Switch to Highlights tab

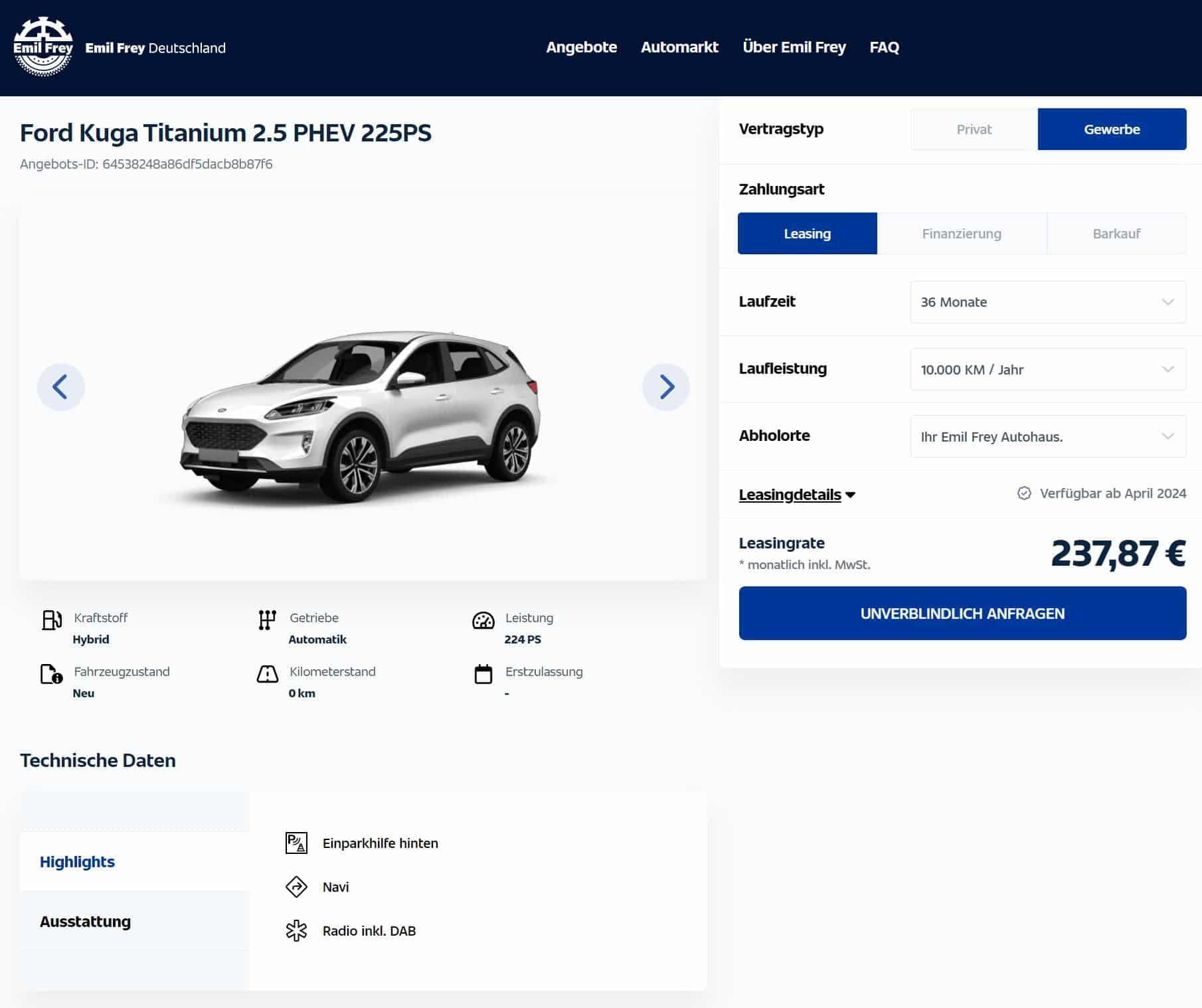135,861
